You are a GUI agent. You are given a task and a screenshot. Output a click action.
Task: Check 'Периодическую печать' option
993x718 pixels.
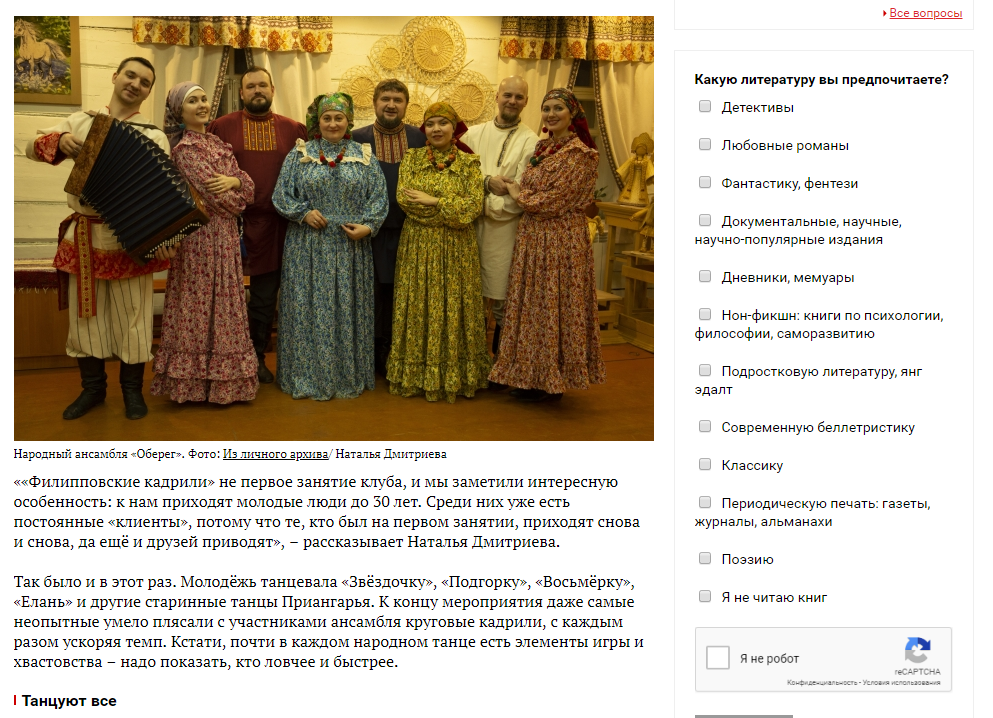[705, 503]
